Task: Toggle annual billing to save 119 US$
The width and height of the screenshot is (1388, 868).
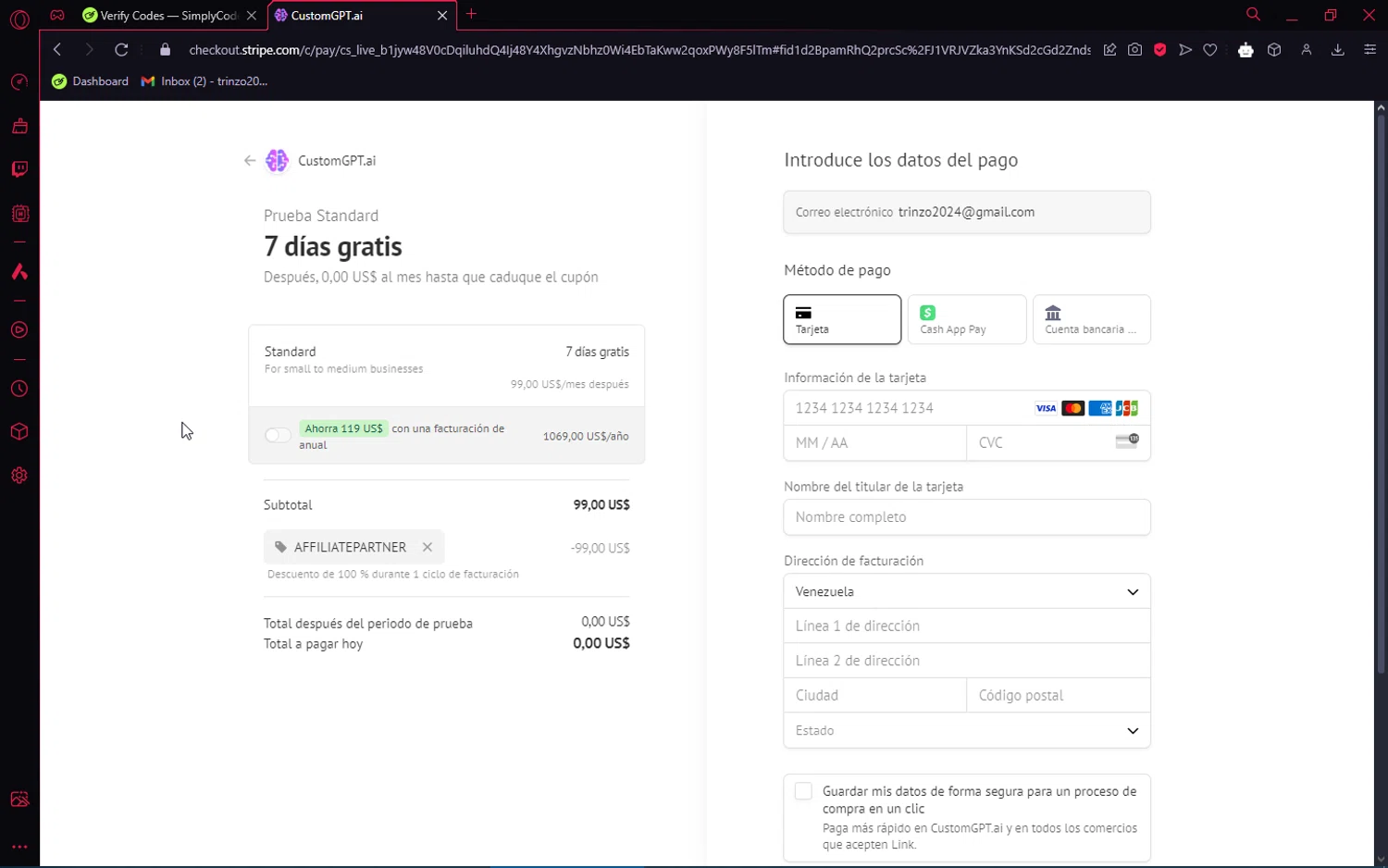Action: point(278,435)
